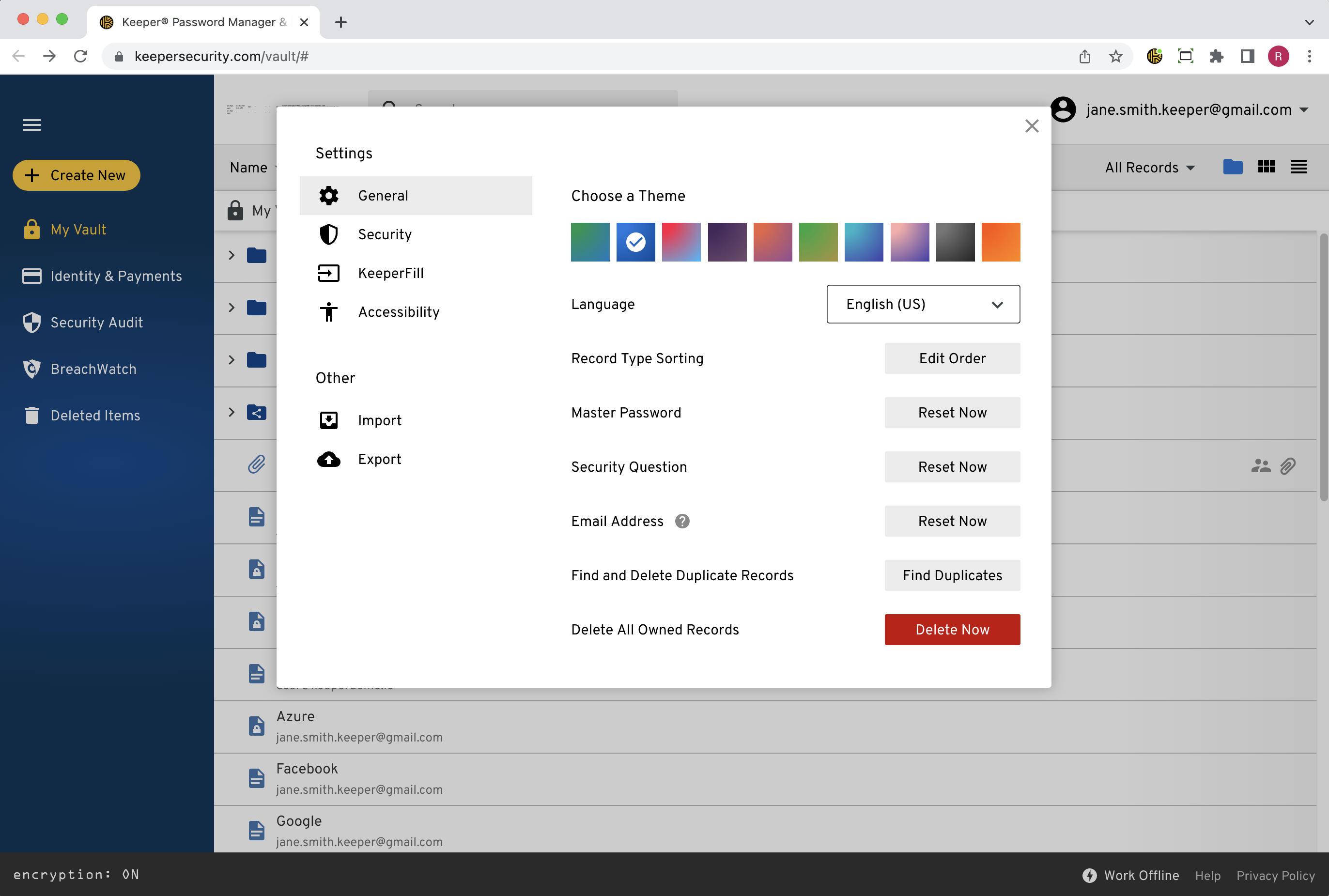Click the Google record icon

tap(257, 831)
